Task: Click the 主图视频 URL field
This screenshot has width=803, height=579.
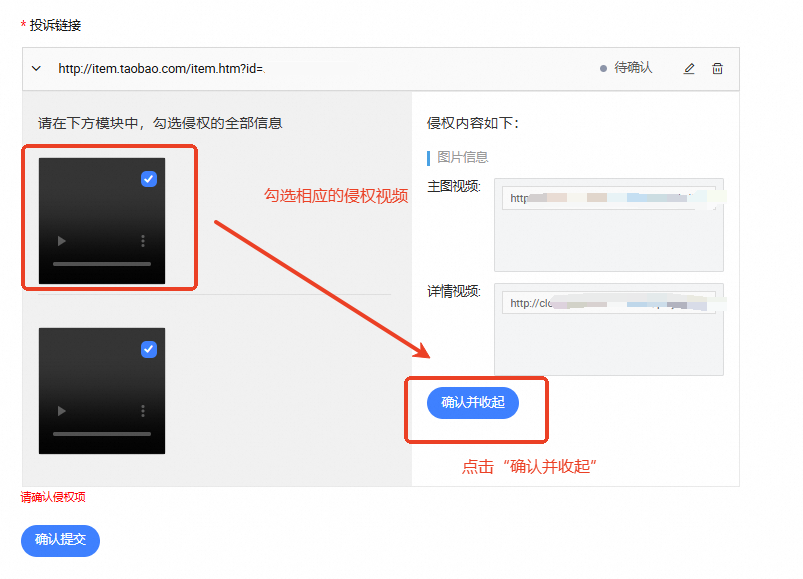Action: click(608, 198)
